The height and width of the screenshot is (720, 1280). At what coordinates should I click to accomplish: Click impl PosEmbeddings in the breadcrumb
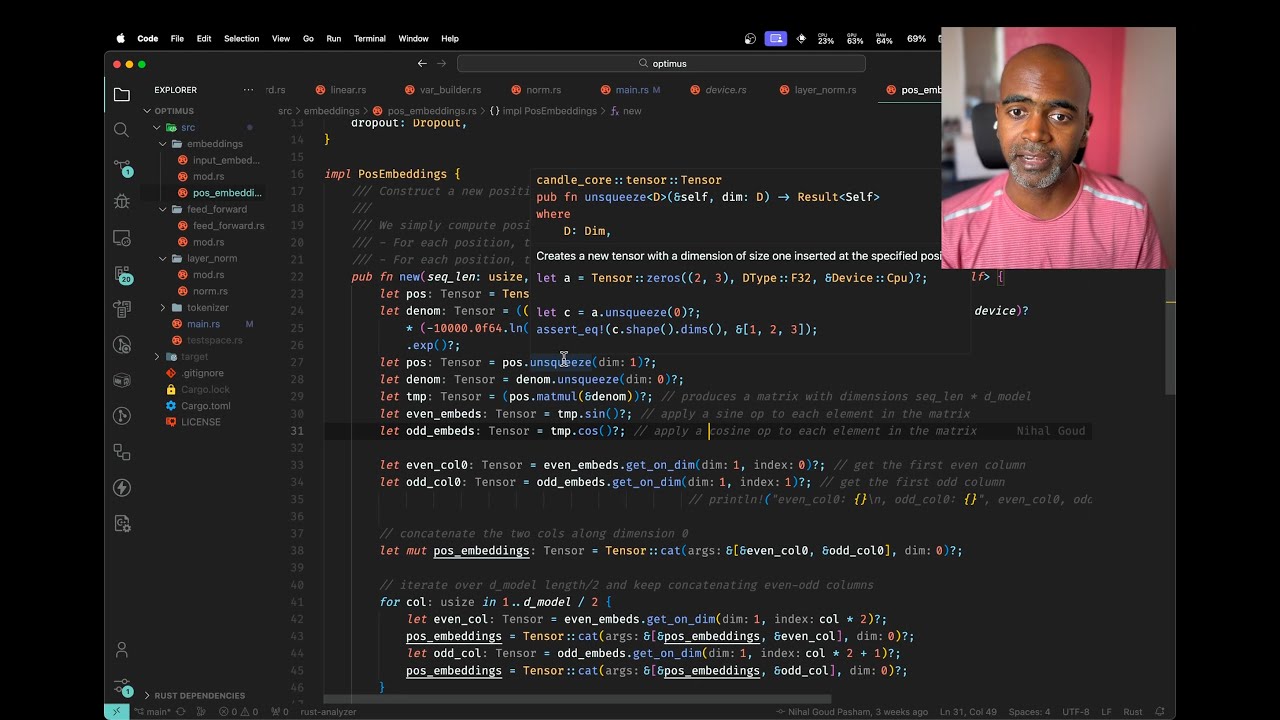(x=543, y=111)
